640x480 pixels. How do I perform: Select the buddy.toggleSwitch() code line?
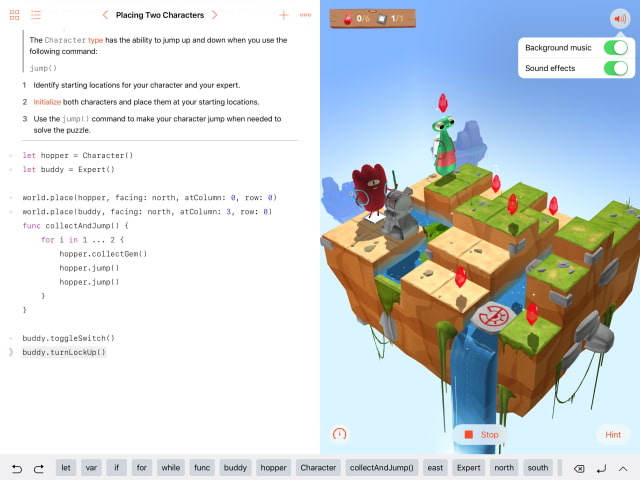coord(69,338)
